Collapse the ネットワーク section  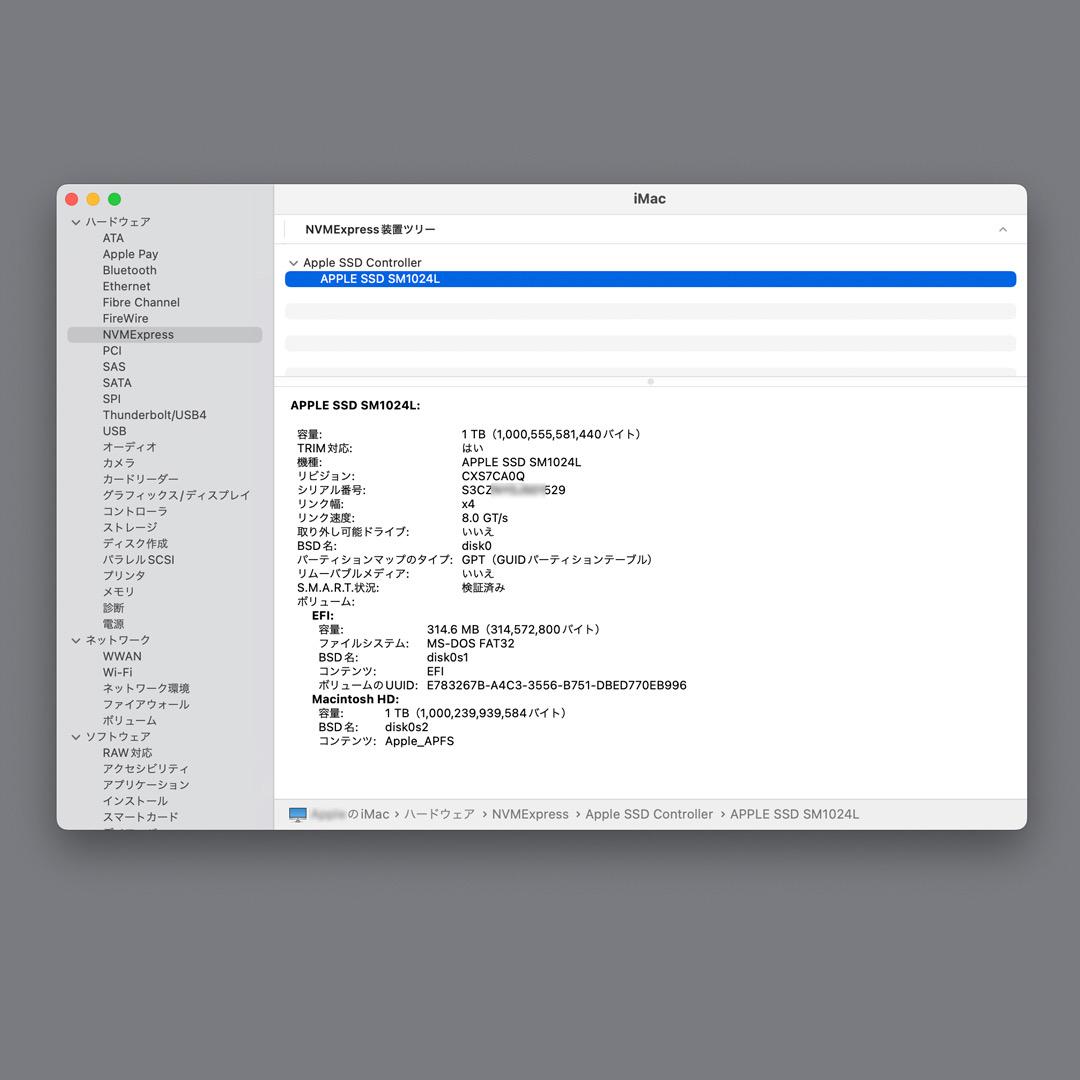click(x=76, y=641)
